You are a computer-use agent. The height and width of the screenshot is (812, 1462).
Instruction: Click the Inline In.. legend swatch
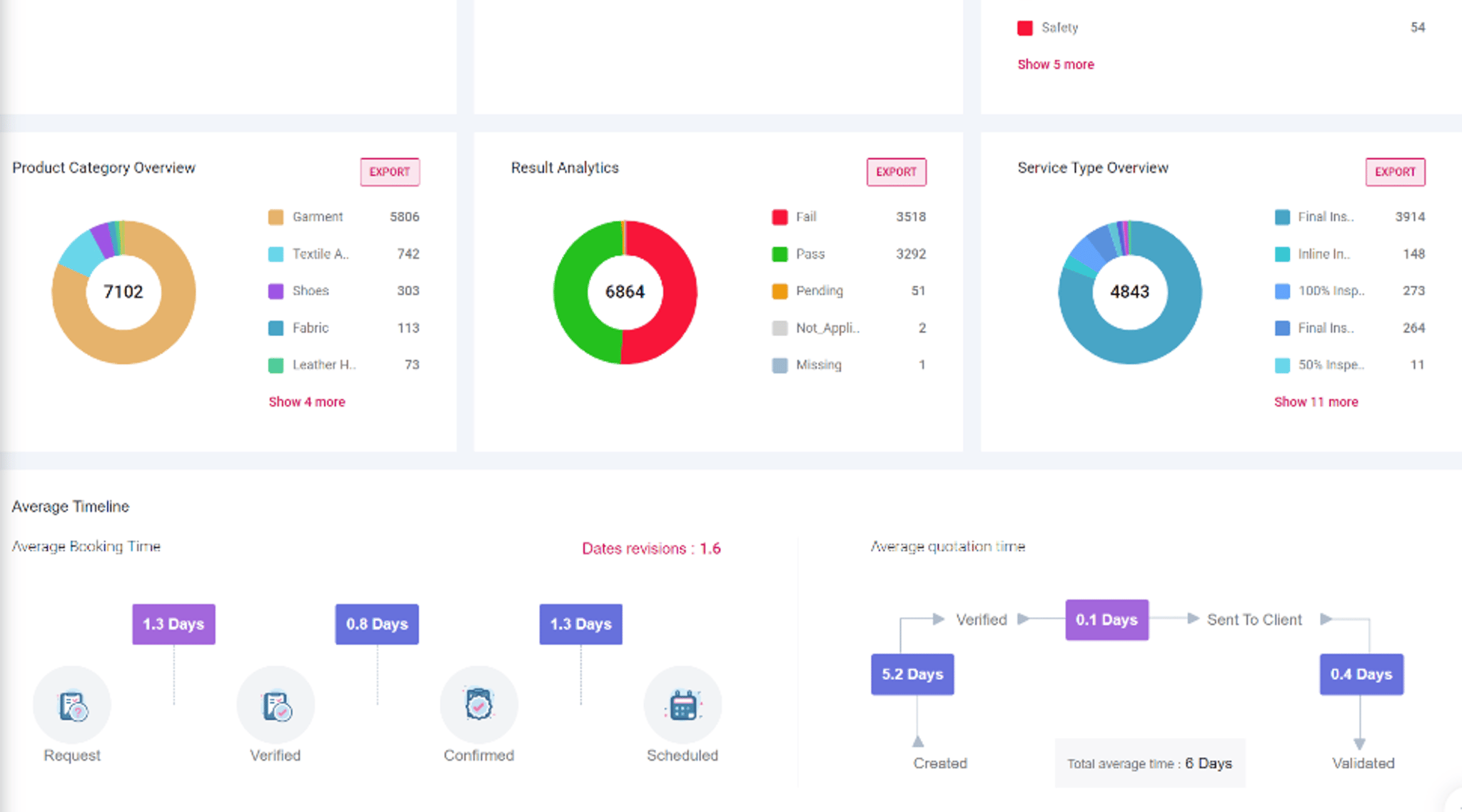click(1282, 254)
